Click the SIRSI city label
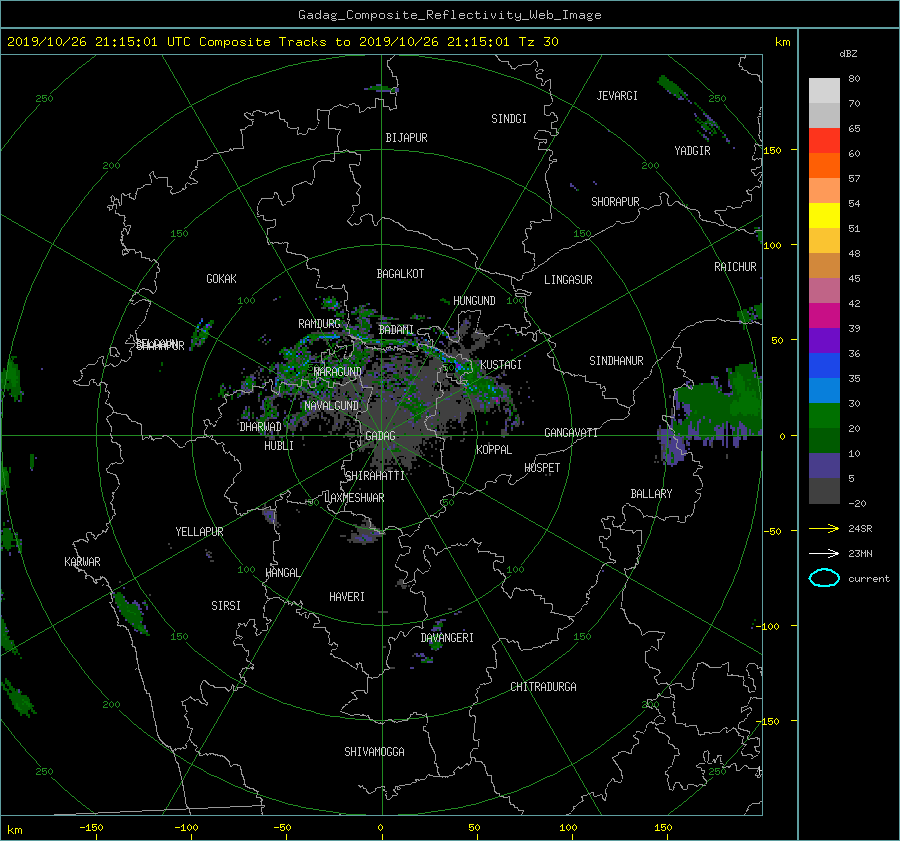Screen dimensions: 900x841 (226, 606)
